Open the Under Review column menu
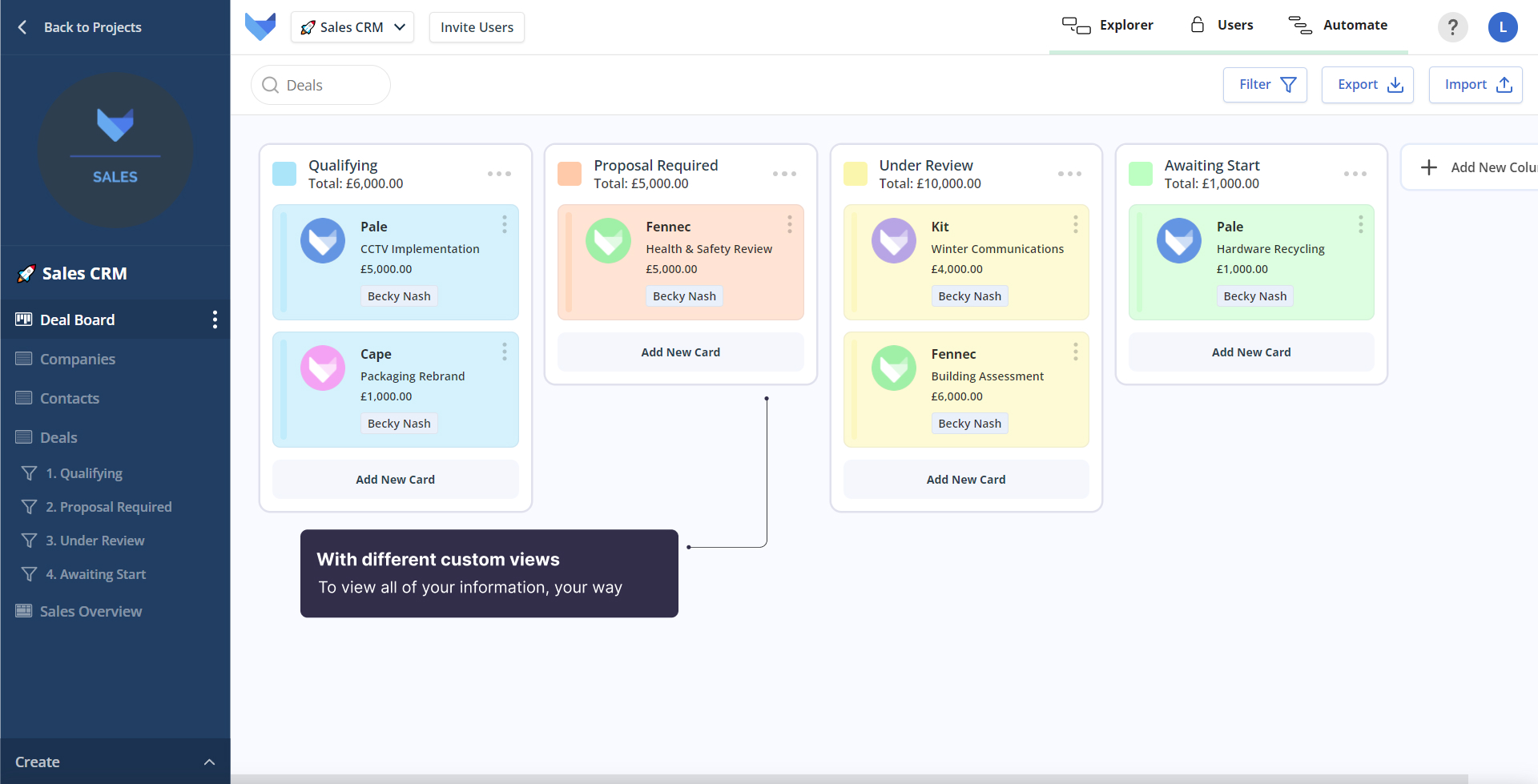The image size is (1538, 784). (x=1070, y=174)
